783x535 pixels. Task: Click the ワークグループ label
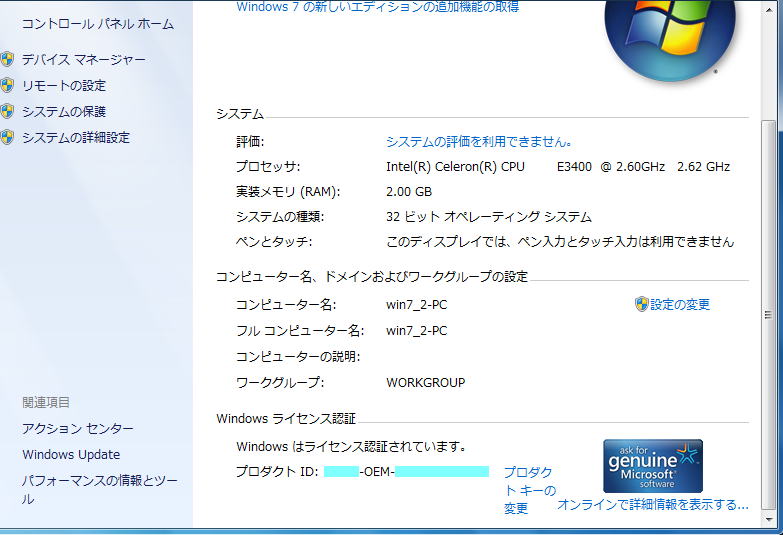point(280,383)
